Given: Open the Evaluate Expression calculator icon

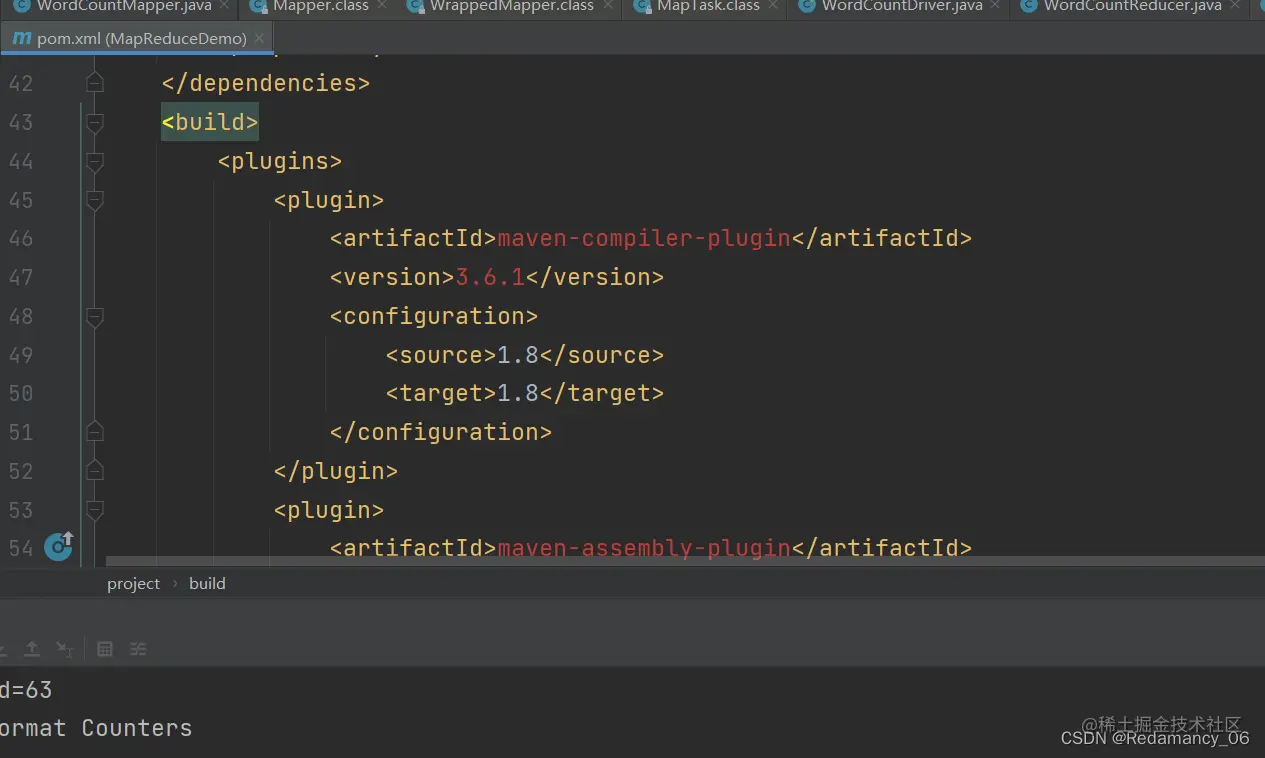Looking at the screenshot, I should [105, 649].
